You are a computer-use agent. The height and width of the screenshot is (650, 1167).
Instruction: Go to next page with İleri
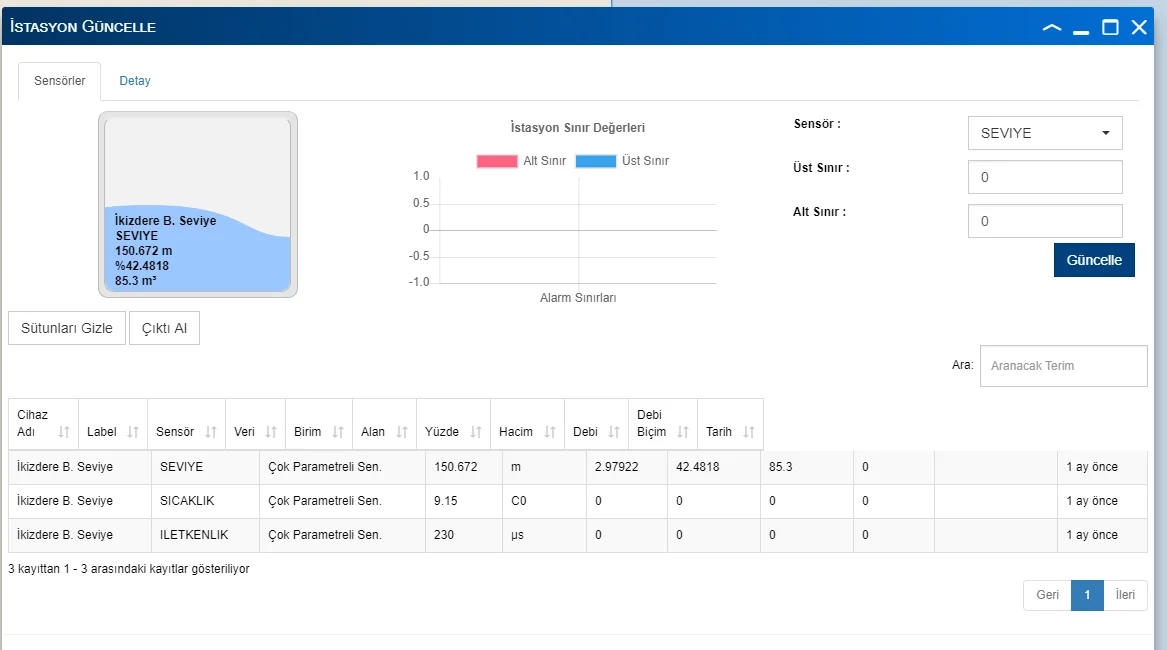(x=1125, y=595)
